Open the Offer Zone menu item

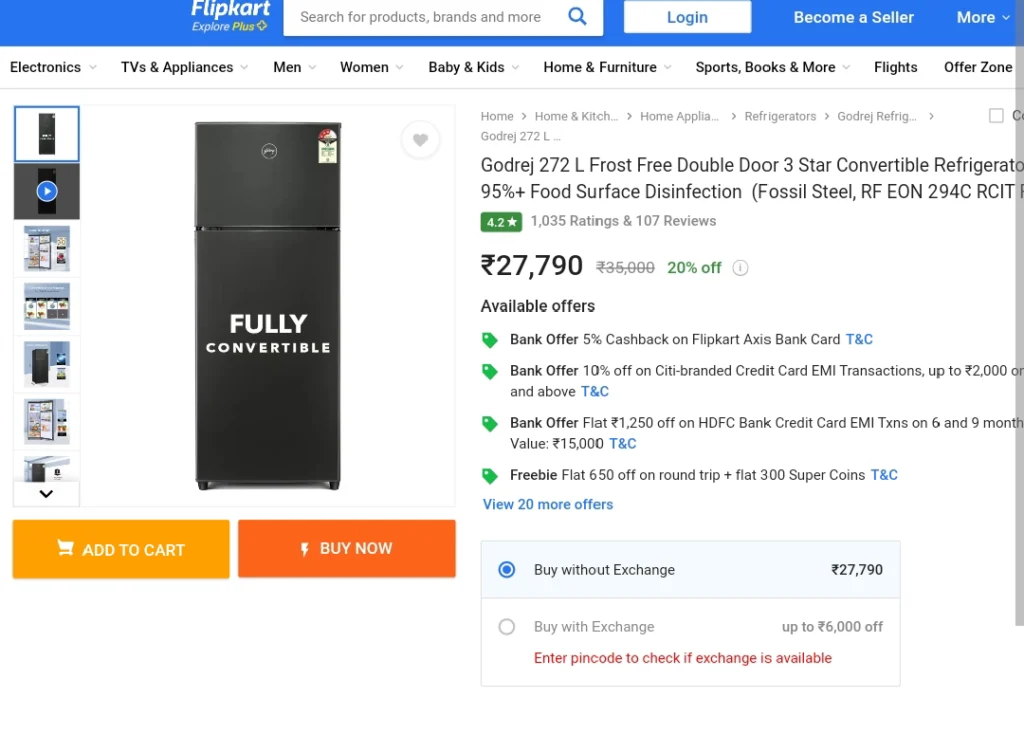[x=978, y=67]
